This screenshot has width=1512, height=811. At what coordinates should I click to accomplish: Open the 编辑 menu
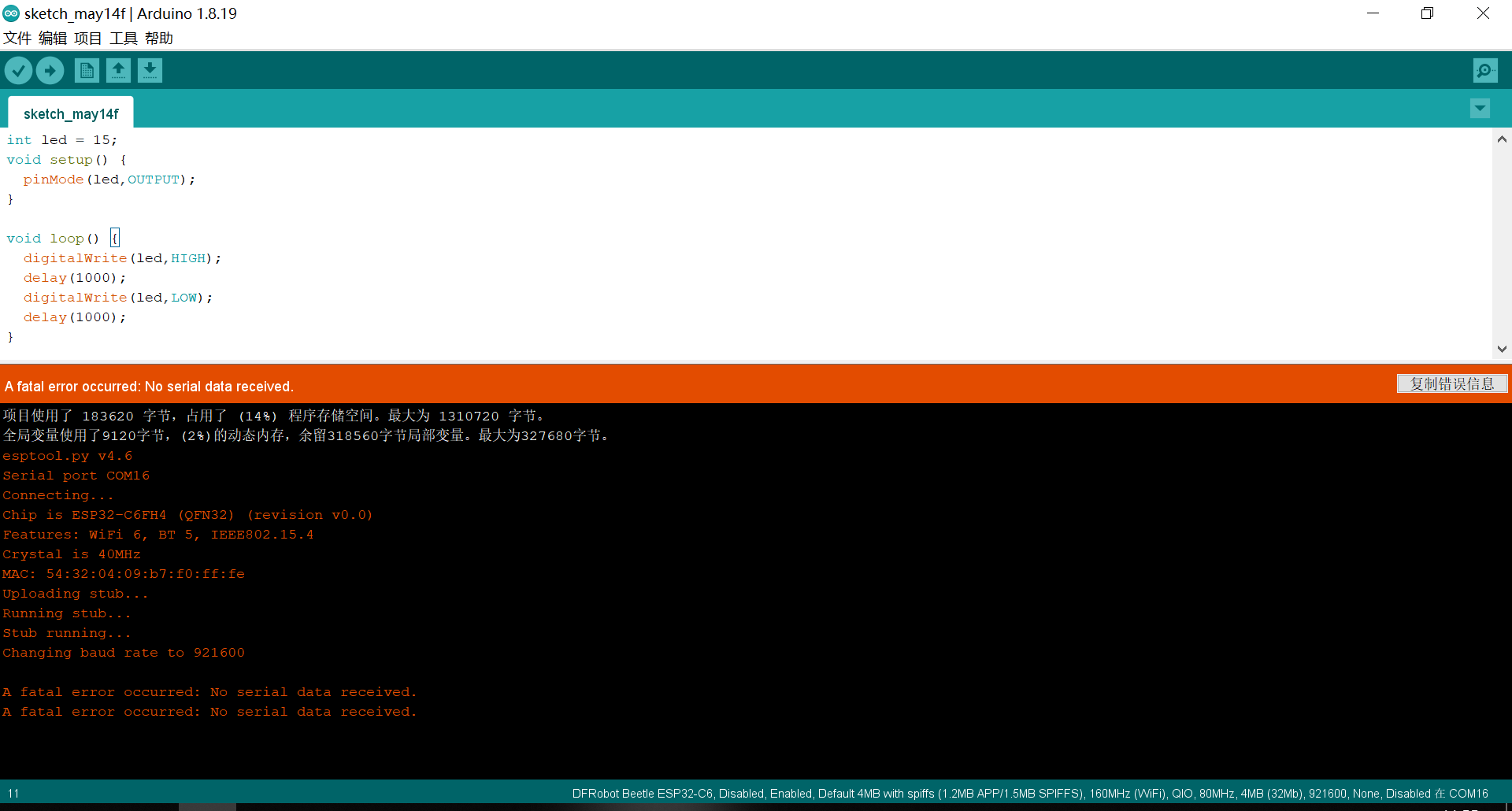pyautogui.click(x=53, y=39)
